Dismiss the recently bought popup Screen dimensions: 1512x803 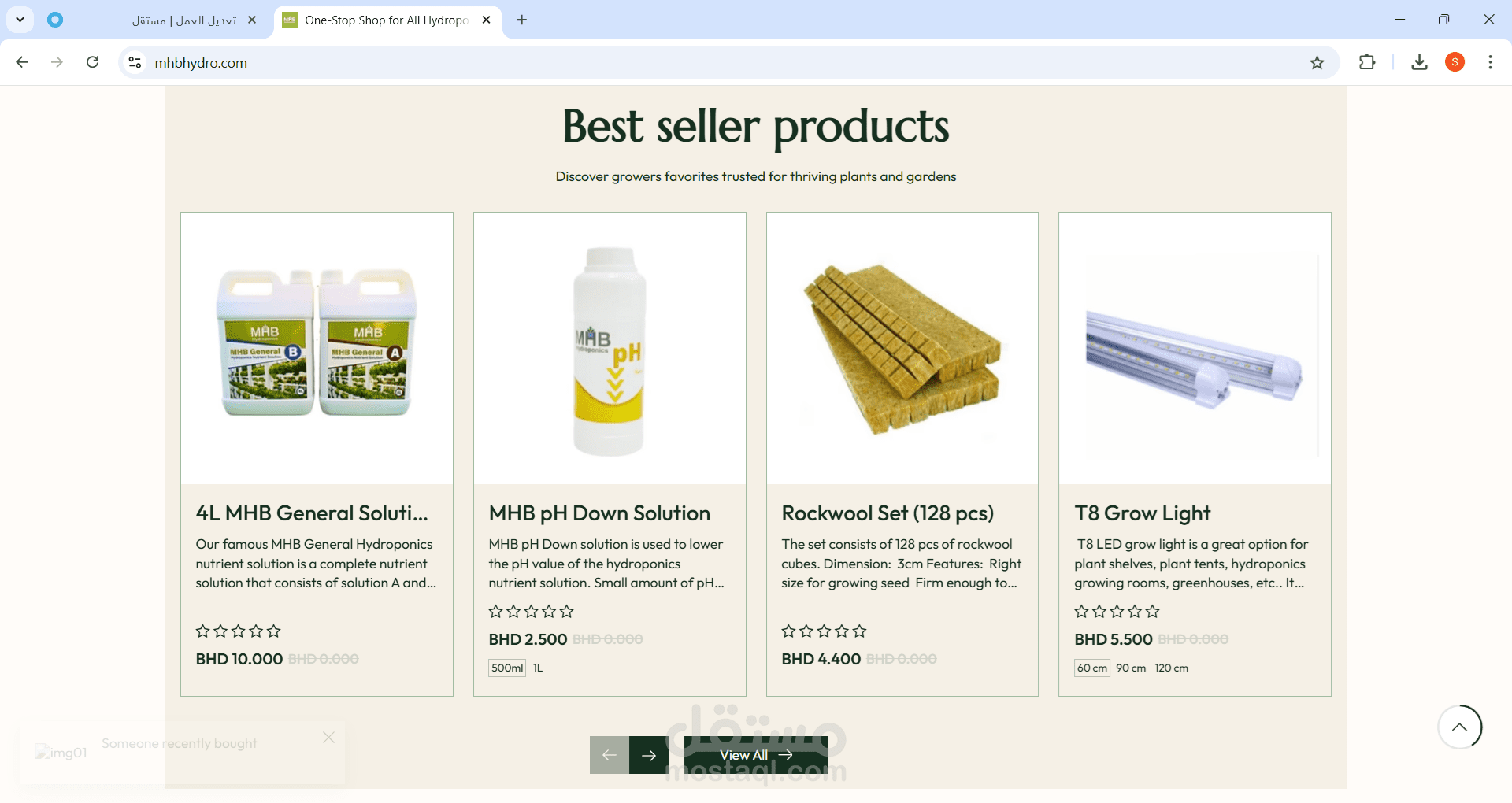pos(329,738)
